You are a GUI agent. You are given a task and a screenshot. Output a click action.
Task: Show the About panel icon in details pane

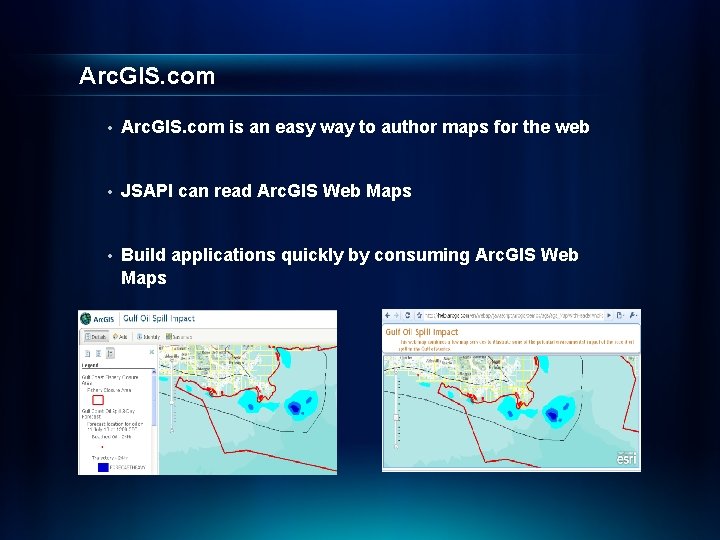88,353
